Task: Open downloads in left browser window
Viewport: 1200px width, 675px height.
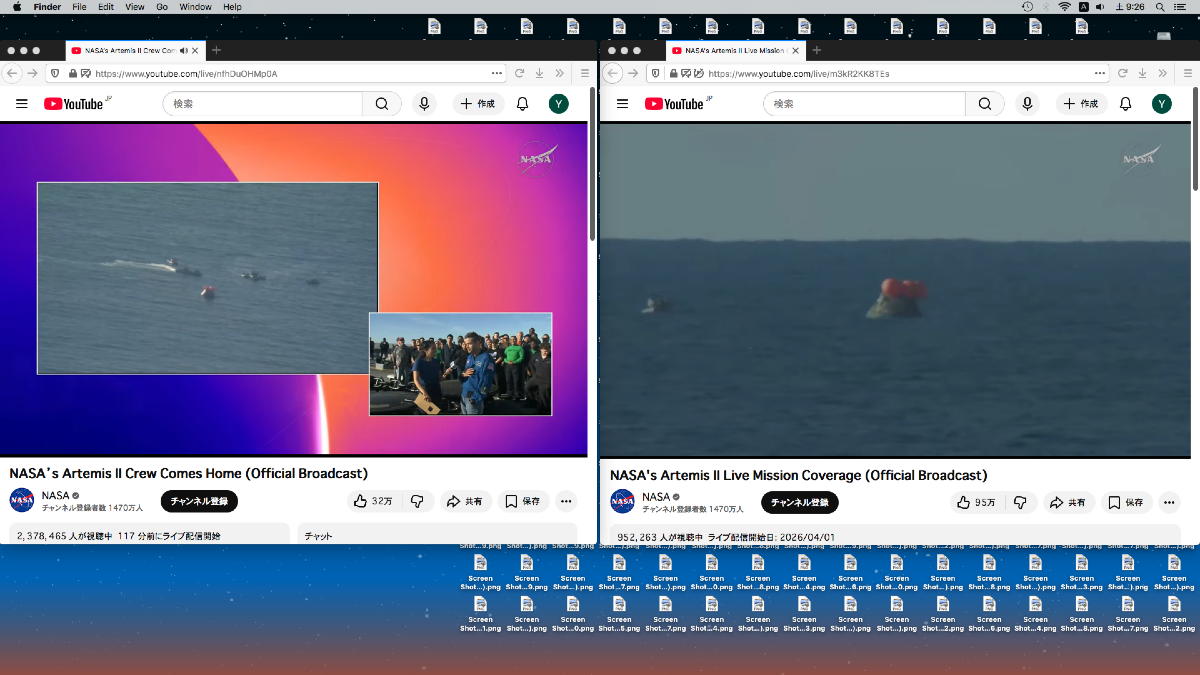Action: [540, 73]
